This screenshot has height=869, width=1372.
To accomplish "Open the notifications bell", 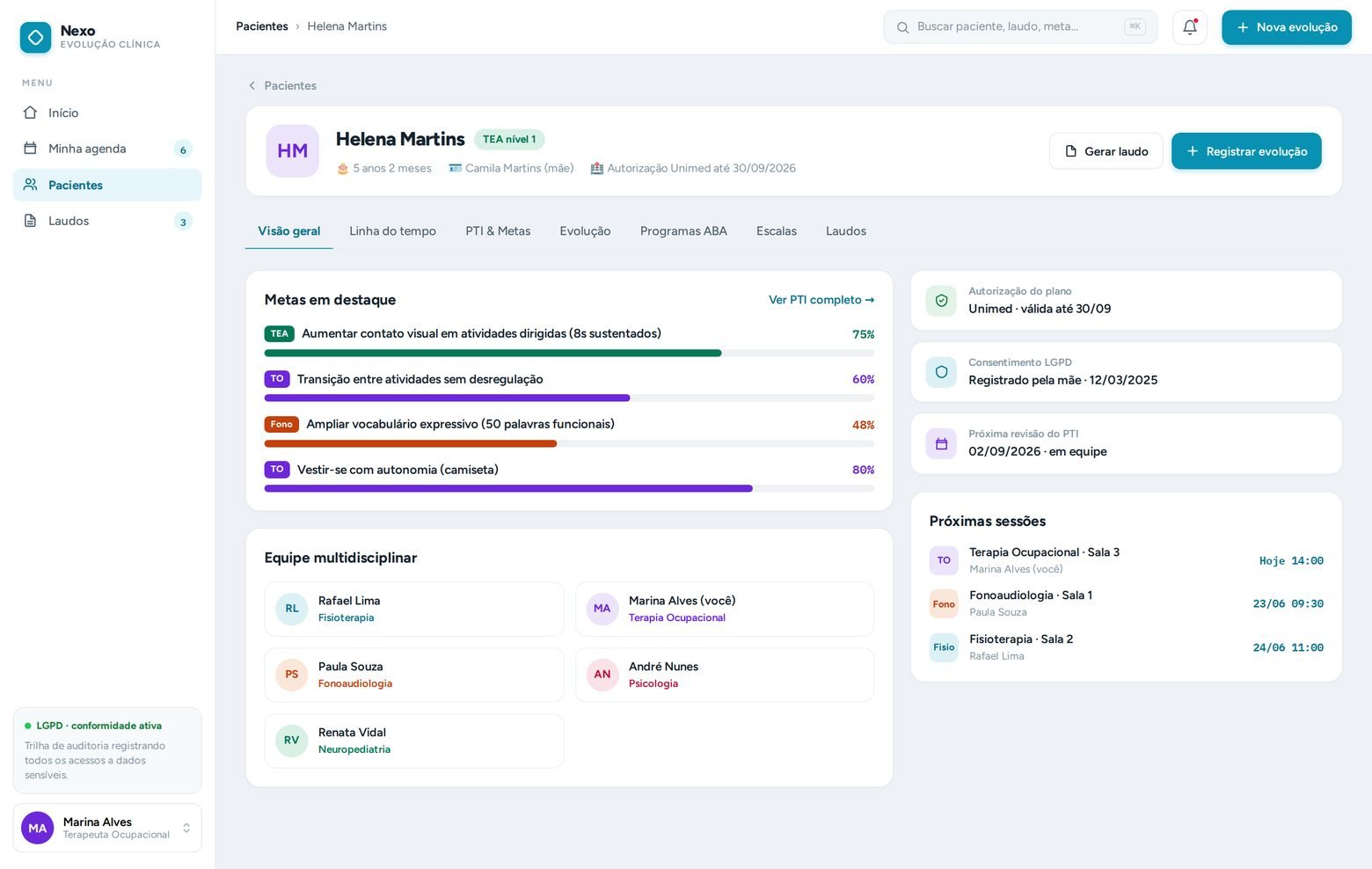I will 1189,27.
